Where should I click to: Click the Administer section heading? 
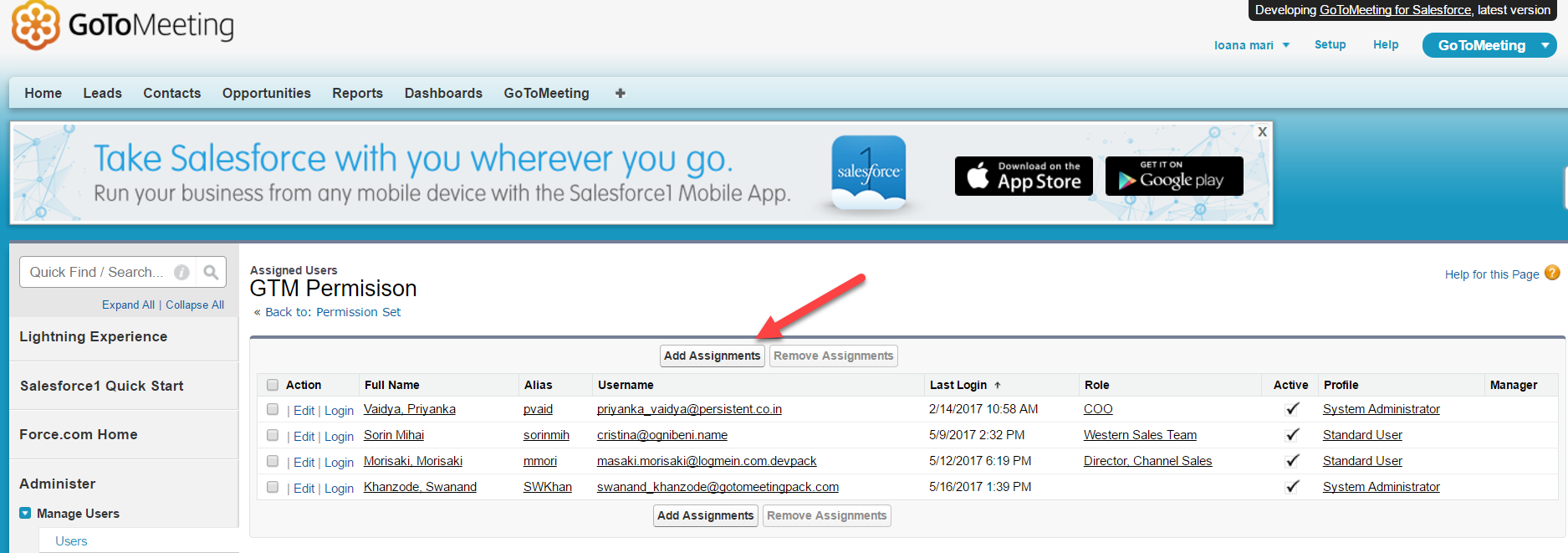click(x=58, y=484)
